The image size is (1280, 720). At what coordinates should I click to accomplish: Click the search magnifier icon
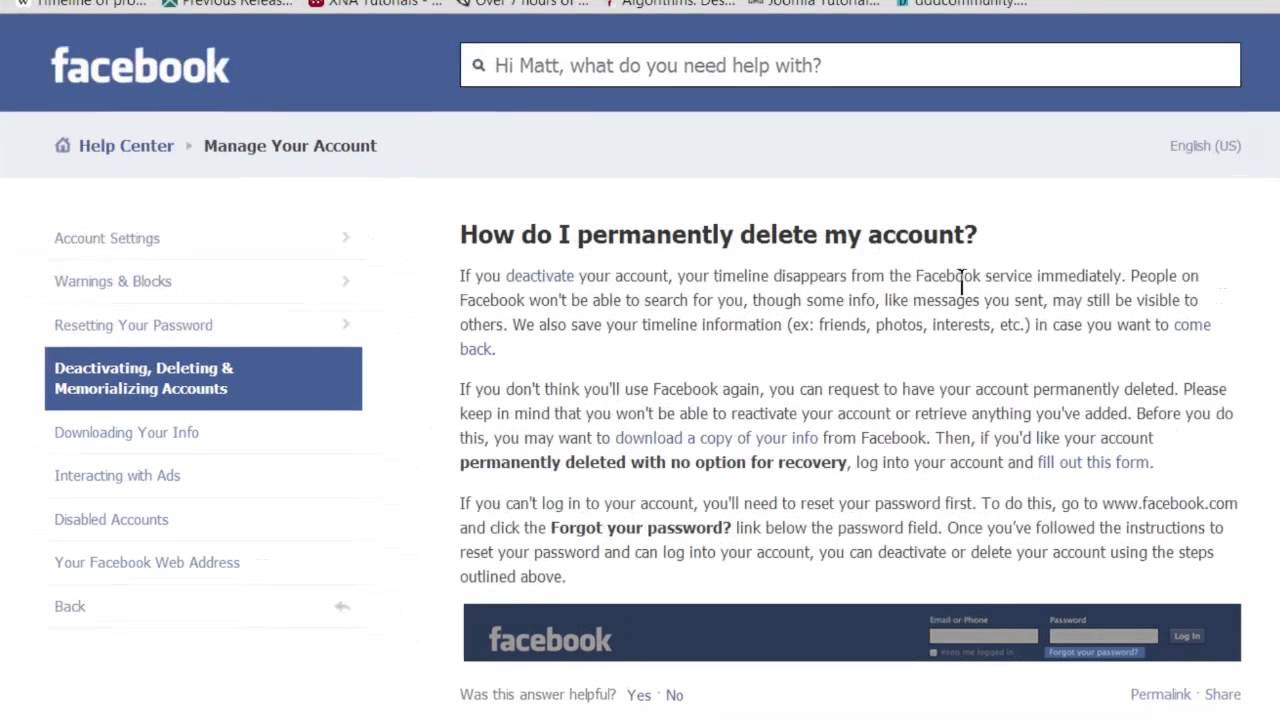(x=478, y=65)
